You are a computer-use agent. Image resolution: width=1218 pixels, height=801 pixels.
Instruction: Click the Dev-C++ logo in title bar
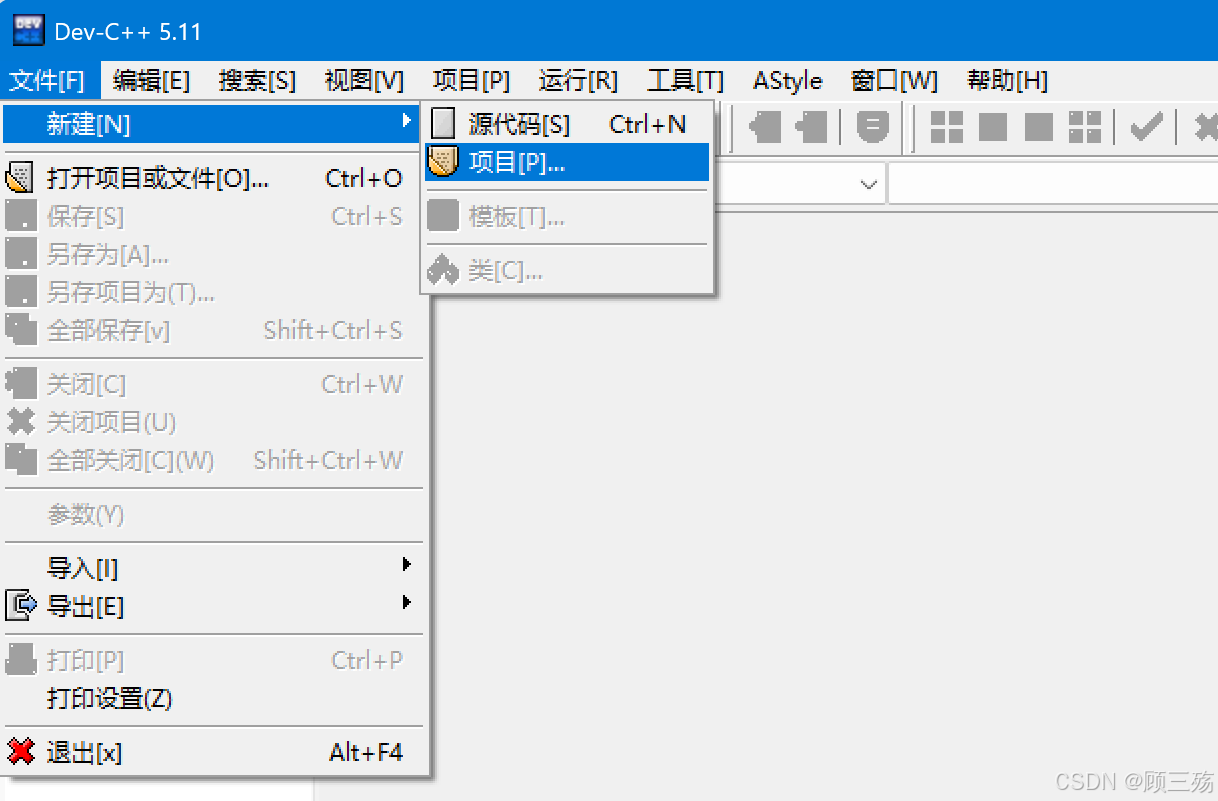[x=28, y=30]
